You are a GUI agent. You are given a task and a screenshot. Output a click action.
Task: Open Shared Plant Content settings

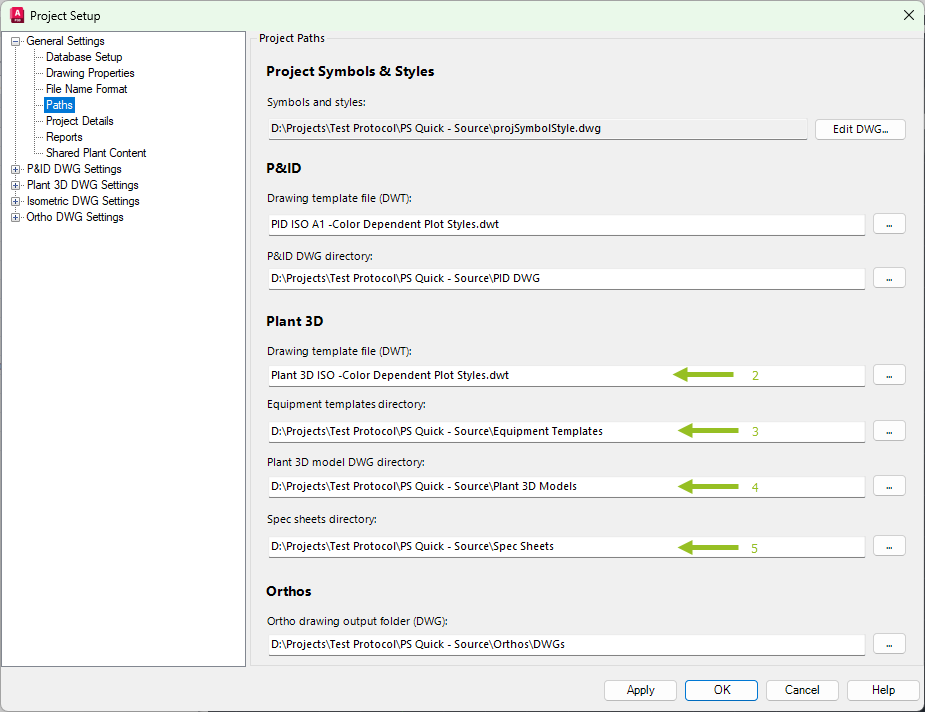click(96, 153)
